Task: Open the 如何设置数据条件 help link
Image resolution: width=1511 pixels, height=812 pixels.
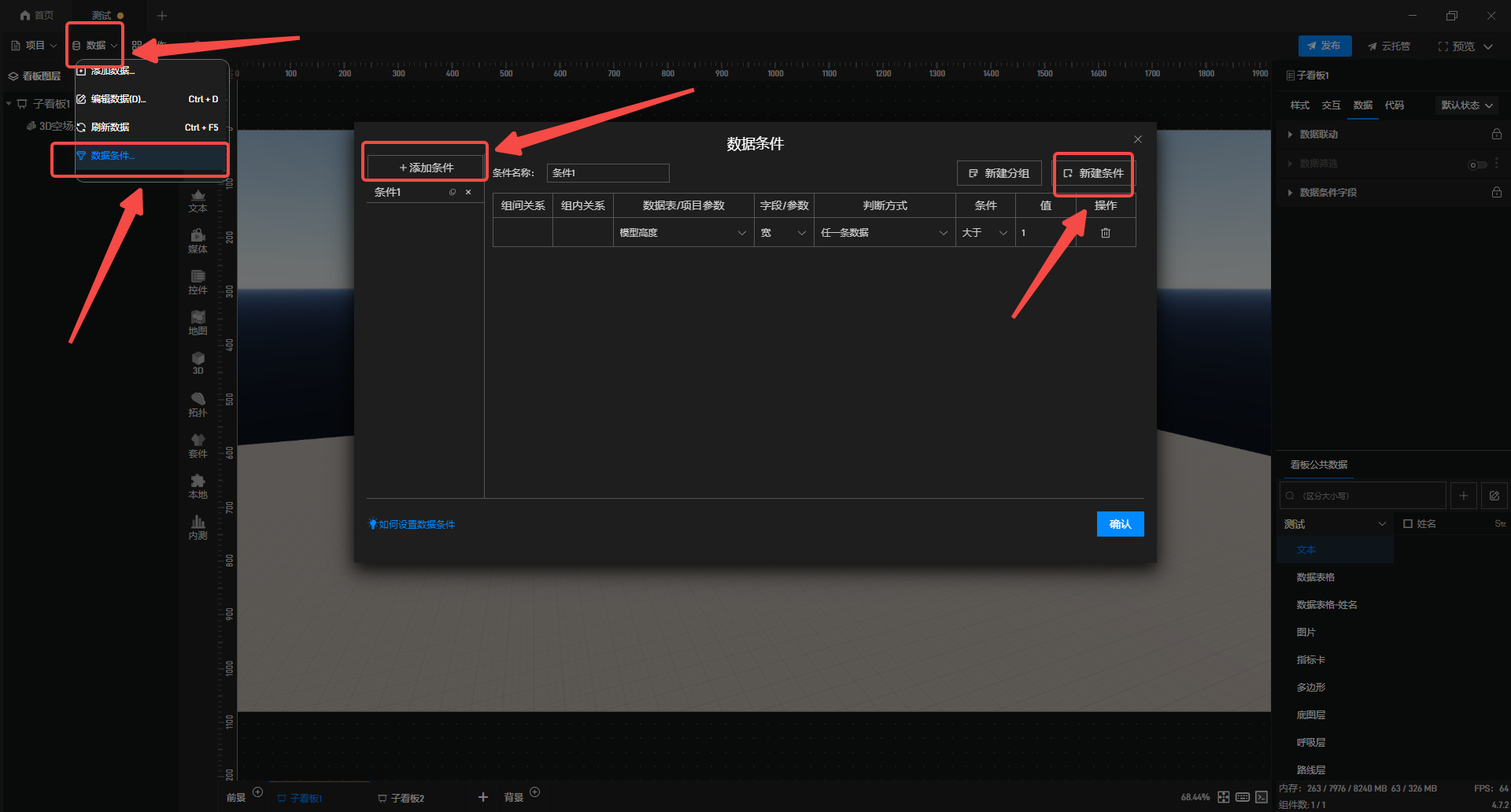Action: point(416,525)
